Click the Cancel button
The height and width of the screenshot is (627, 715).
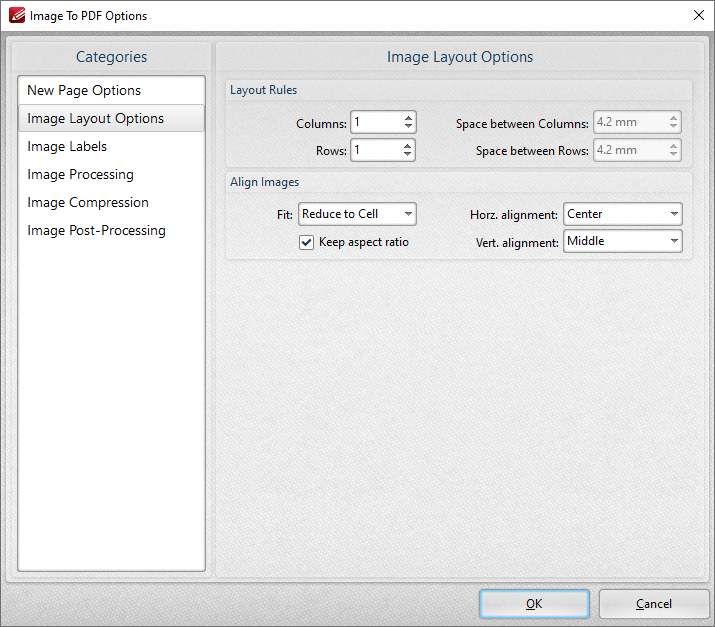click(x=653, y=604)
